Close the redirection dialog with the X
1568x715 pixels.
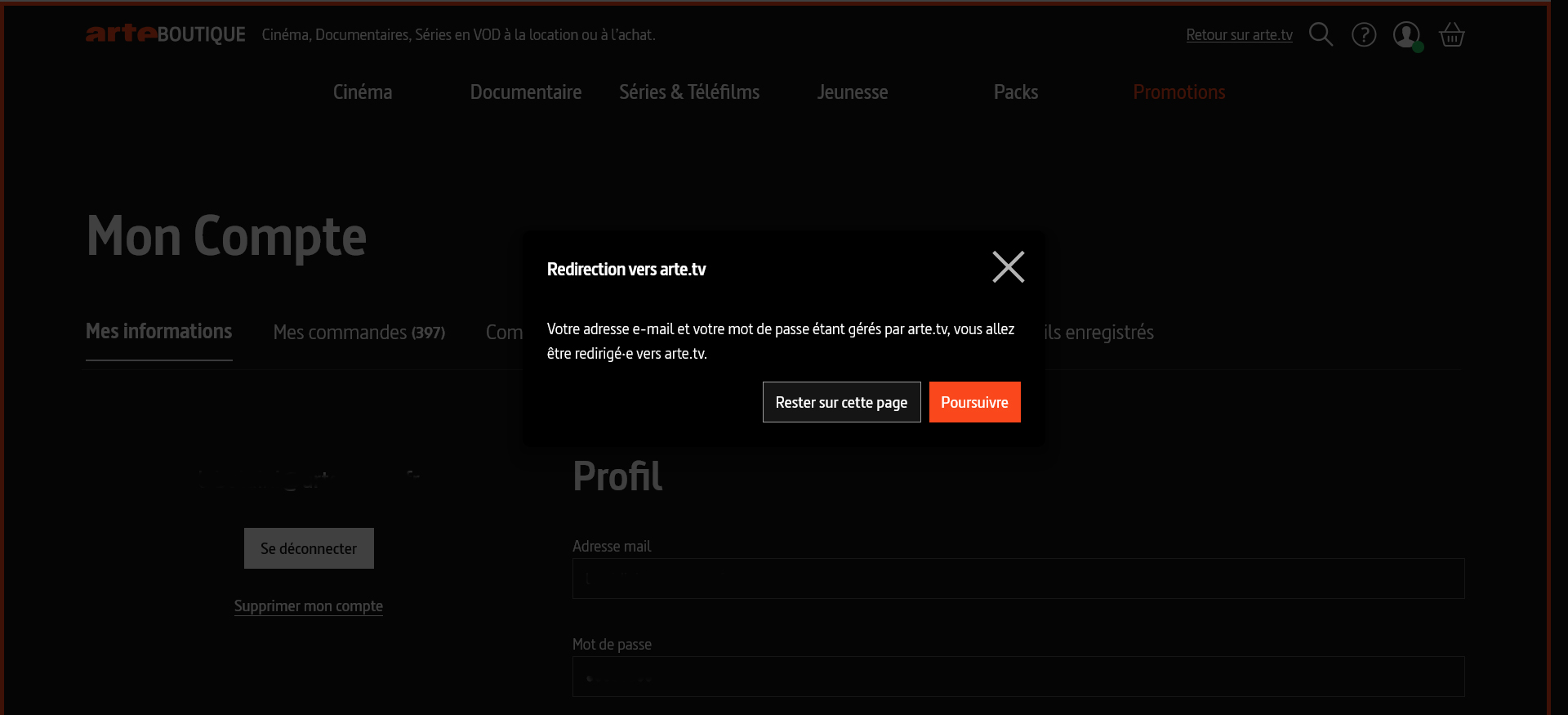1009,267
